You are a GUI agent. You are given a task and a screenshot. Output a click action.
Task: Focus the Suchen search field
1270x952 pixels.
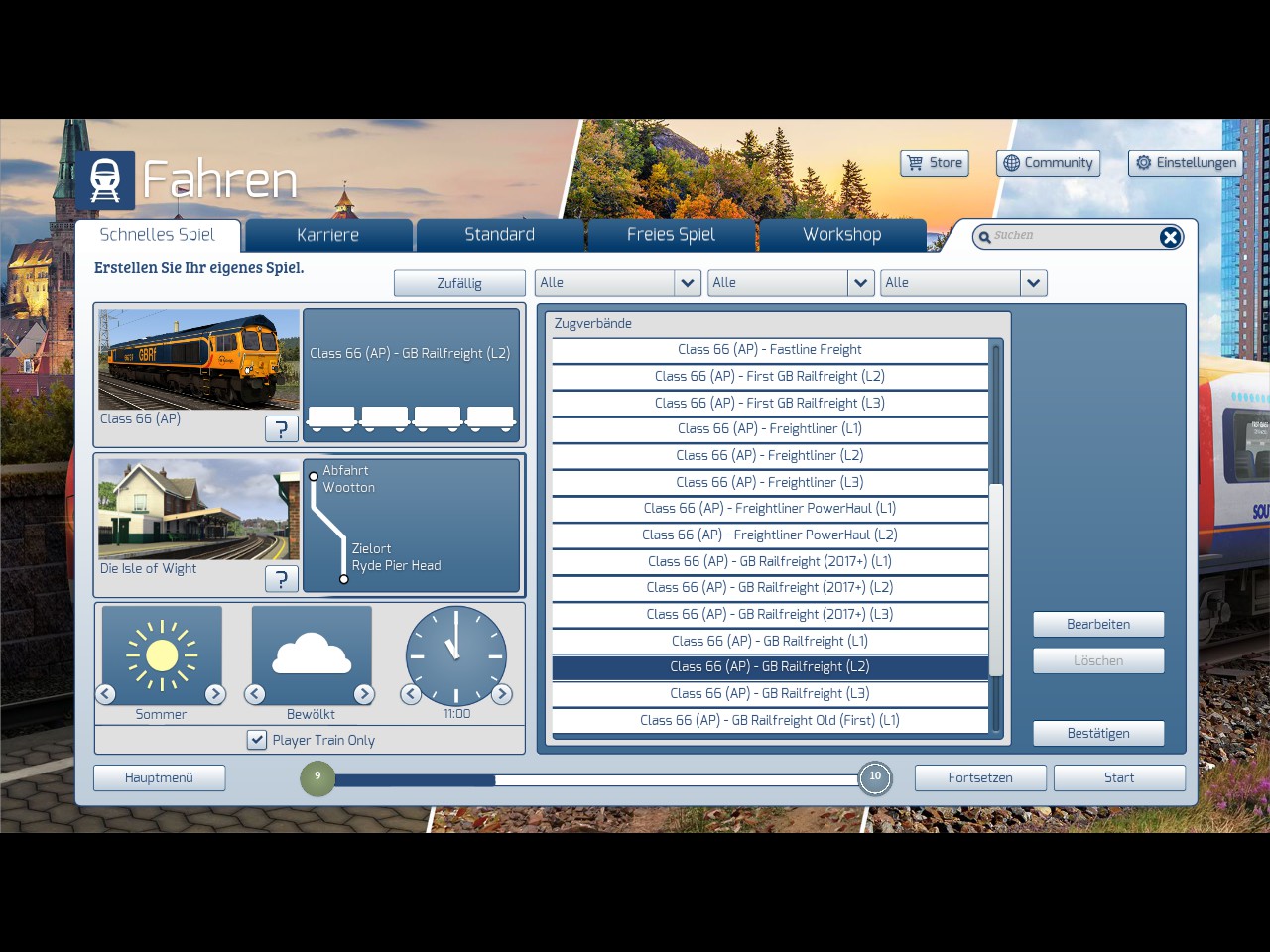pyautogui.click(x=1076, y=237)
